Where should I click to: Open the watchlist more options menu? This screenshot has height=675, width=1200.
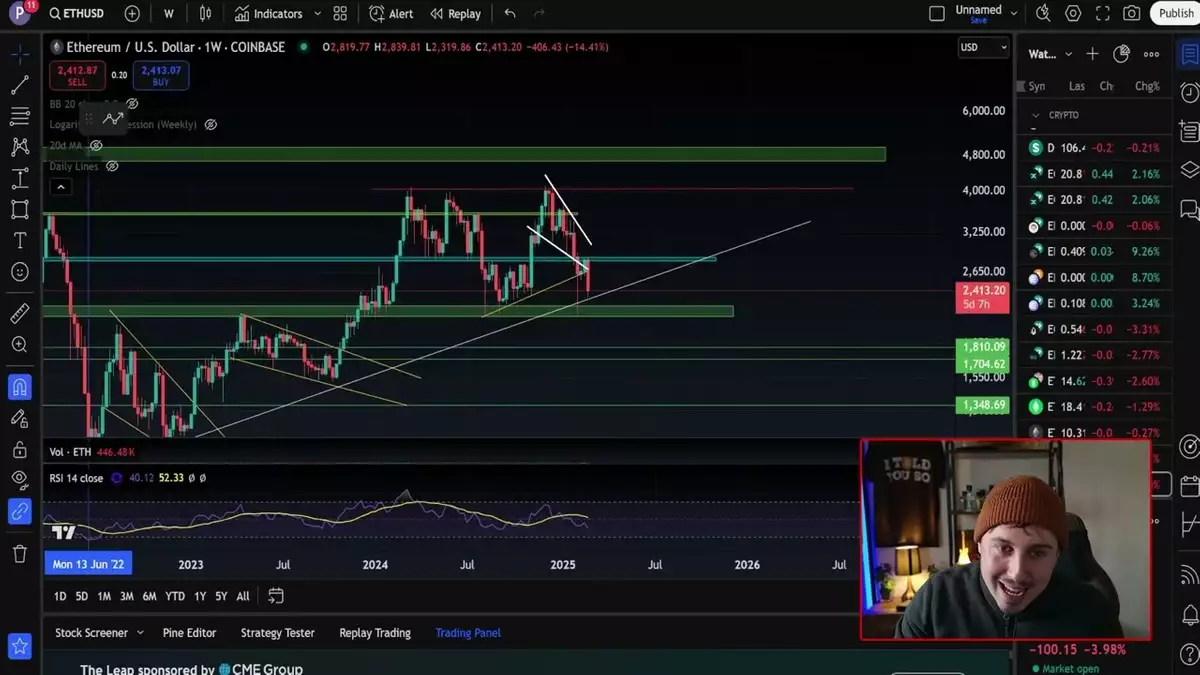click(1151, 54)
